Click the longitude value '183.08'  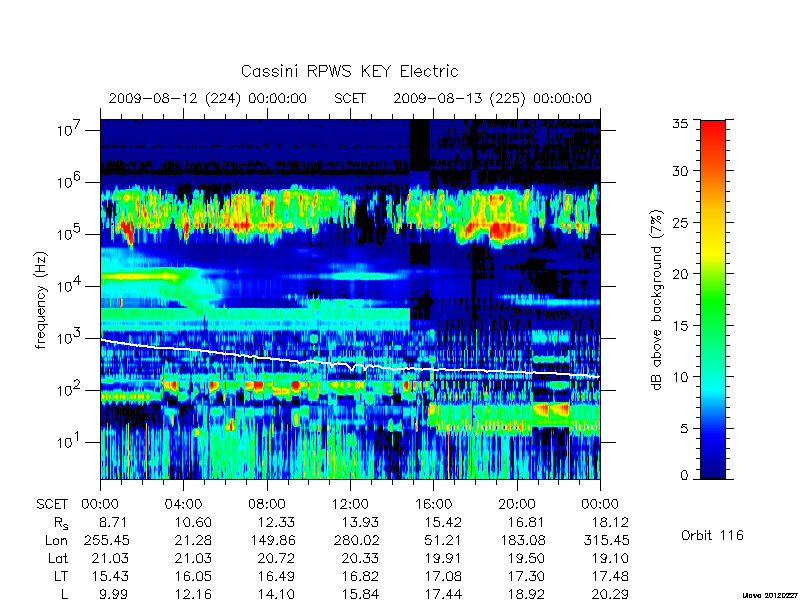tap(524, 540)
